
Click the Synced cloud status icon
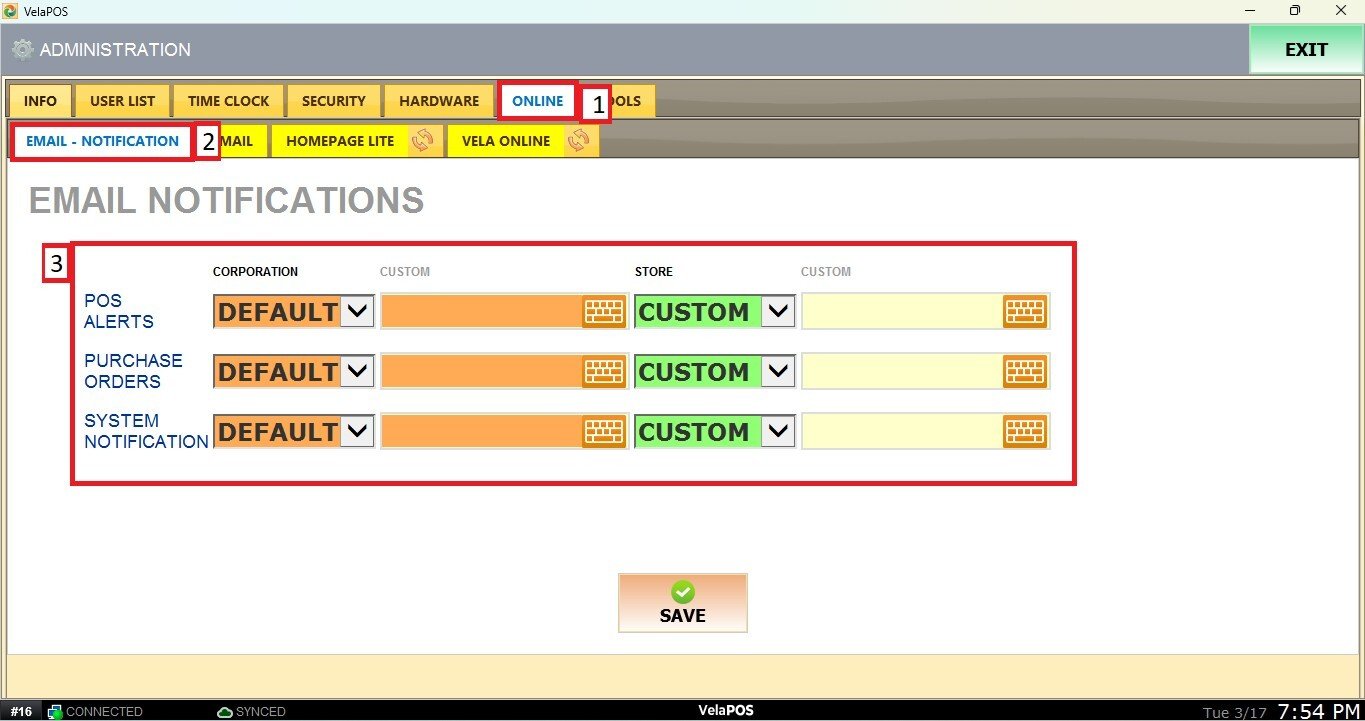(x=225, y=712)
